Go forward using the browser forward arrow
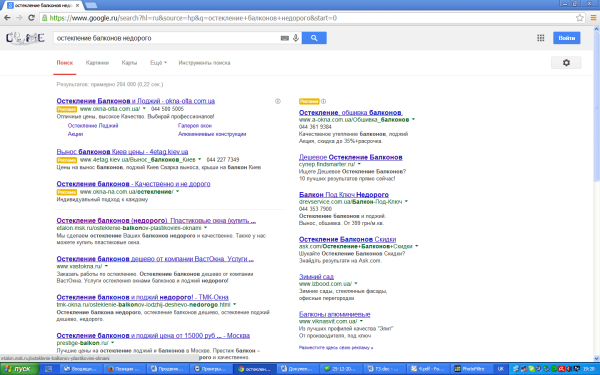 [19, 18]
